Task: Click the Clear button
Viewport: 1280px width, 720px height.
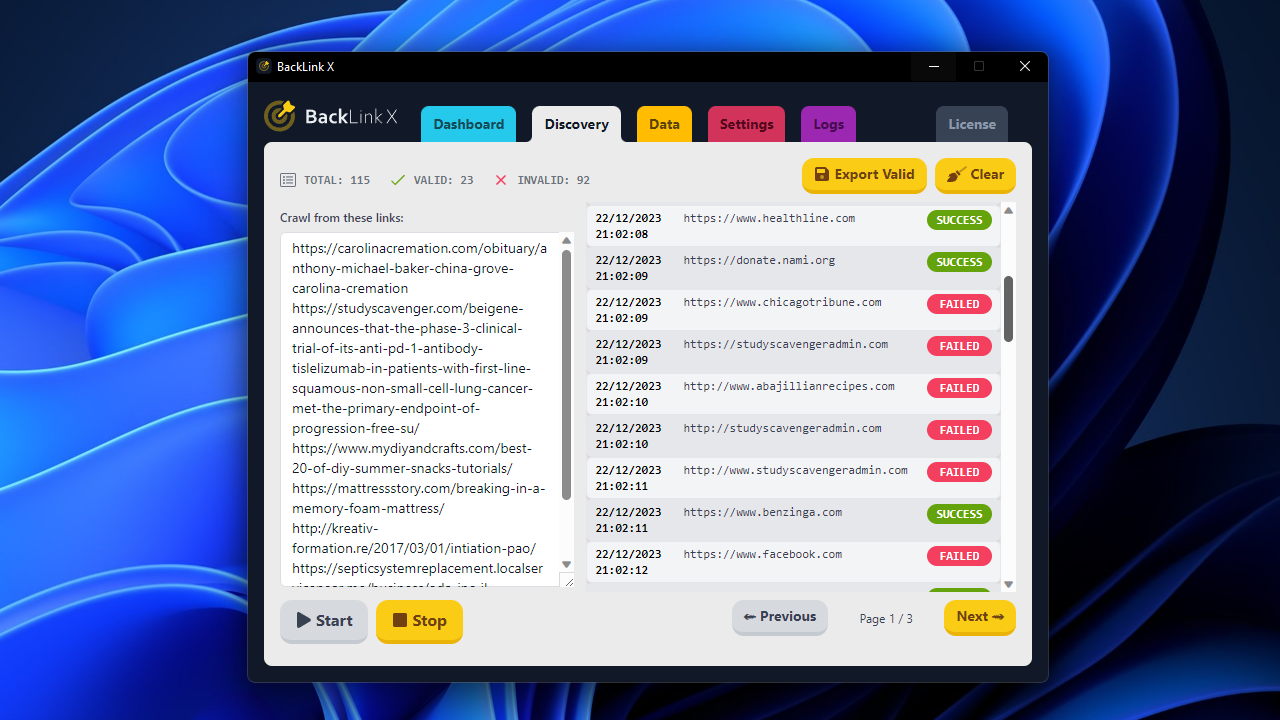Action: point(975,175)
